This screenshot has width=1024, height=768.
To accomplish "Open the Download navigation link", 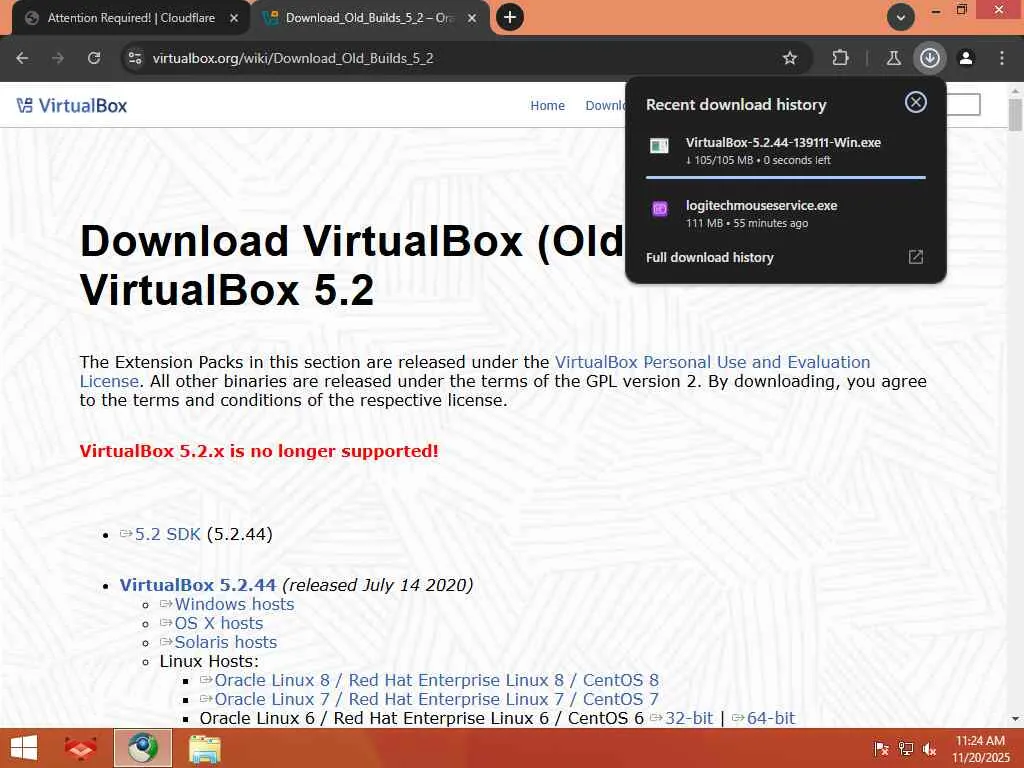I will [605, 105].
